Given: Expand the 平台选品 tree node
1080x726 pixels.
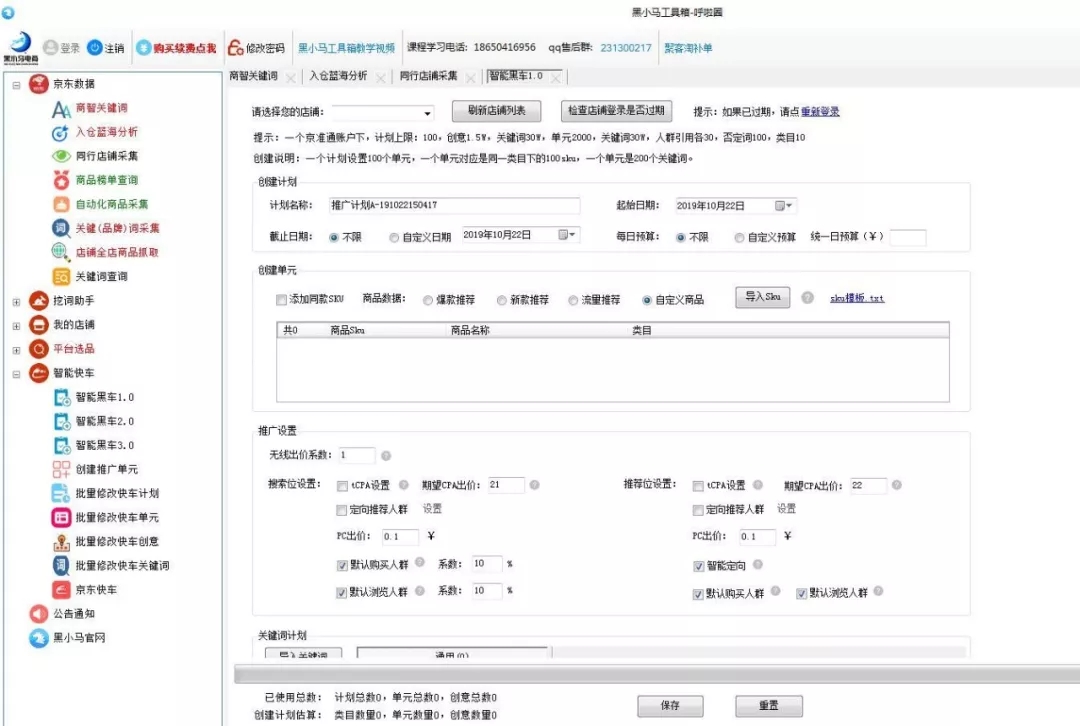Looking at the screenshot, I should tap(16, 350).
